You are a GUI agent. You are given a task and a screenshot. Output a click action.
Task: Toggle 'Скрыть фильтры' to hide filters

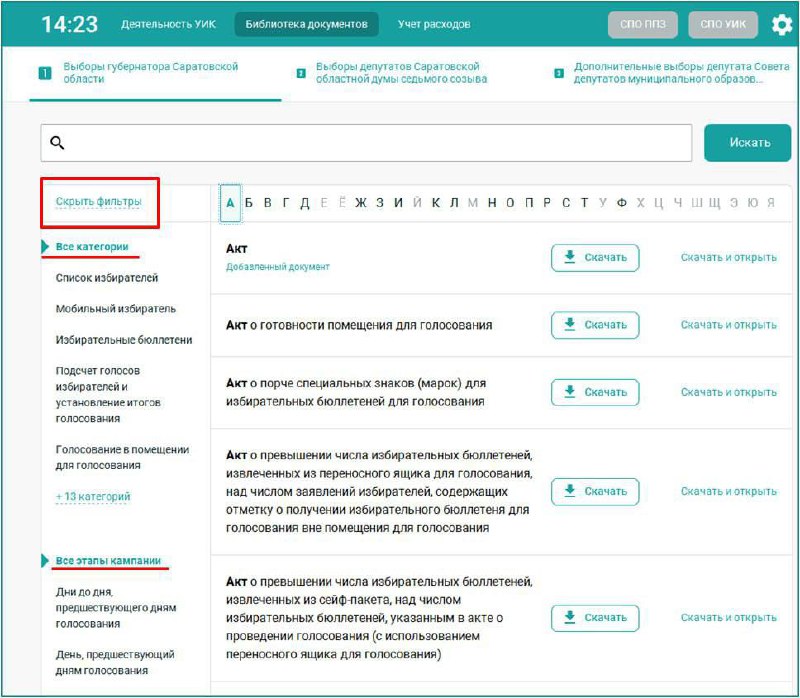click(98, 201)
